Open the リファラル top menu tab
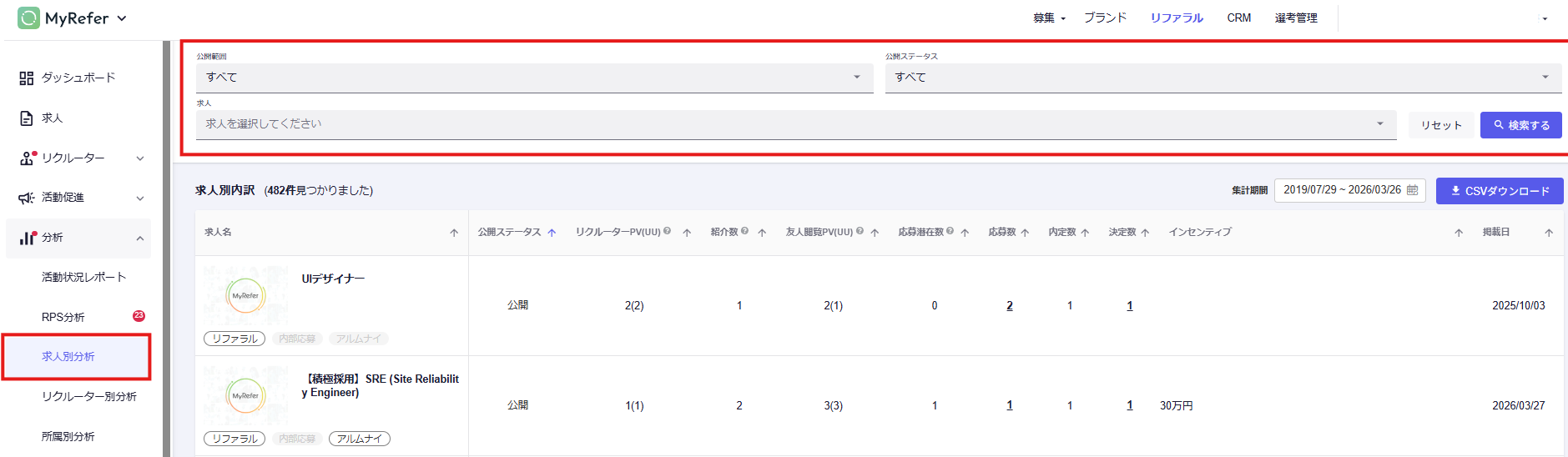This screenshot has width=1568, height=457. [1176, 18]
